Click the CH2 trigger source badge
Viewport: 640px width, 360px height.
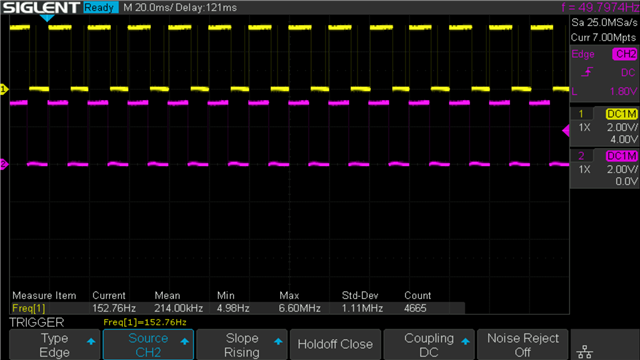624,54
